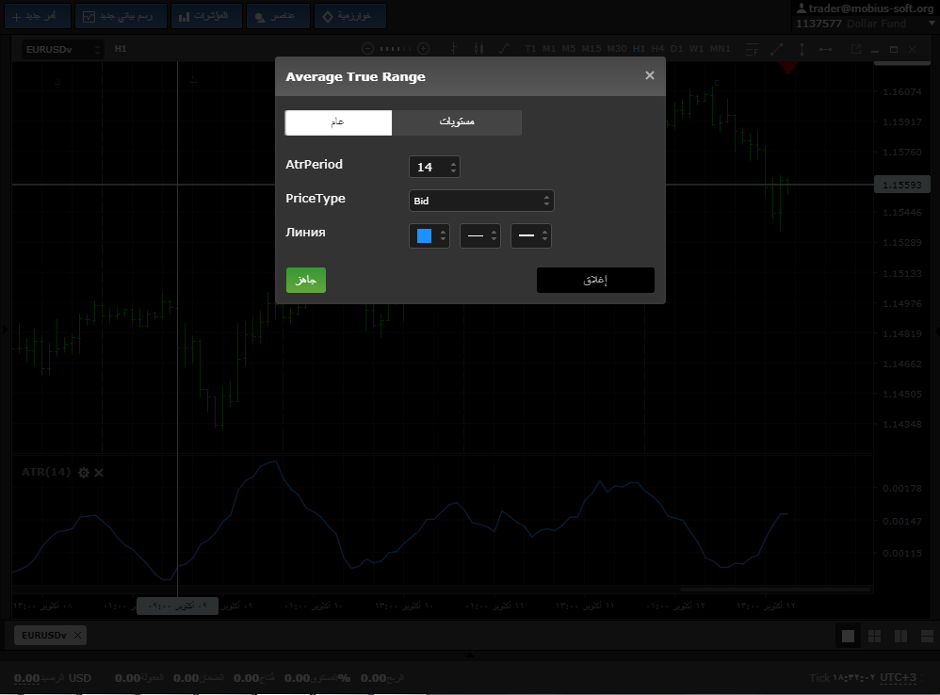This screenshot has height=695, width=940.
Task: Click the أمر جديد (New order) button
Action: [x=37, y=16]
